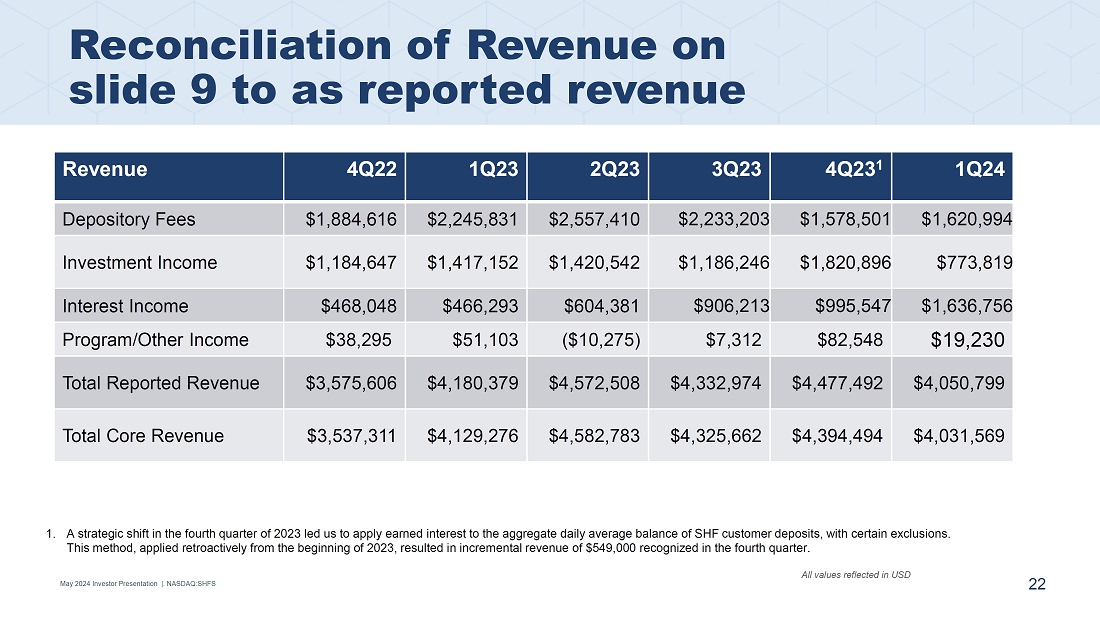Click the slide number 22

pyautogui.click(x=1037, y=585)
